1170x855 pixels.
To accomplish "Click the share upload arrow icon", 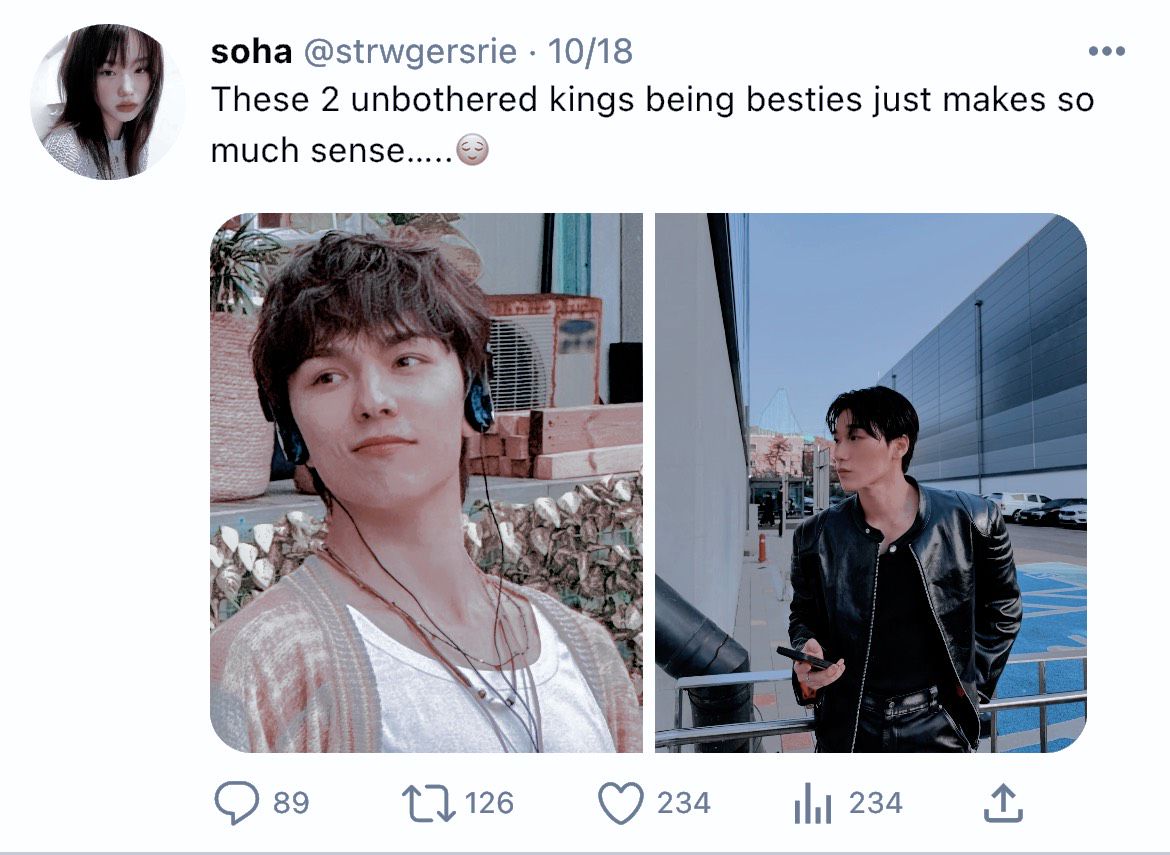I will (1002, 803).
